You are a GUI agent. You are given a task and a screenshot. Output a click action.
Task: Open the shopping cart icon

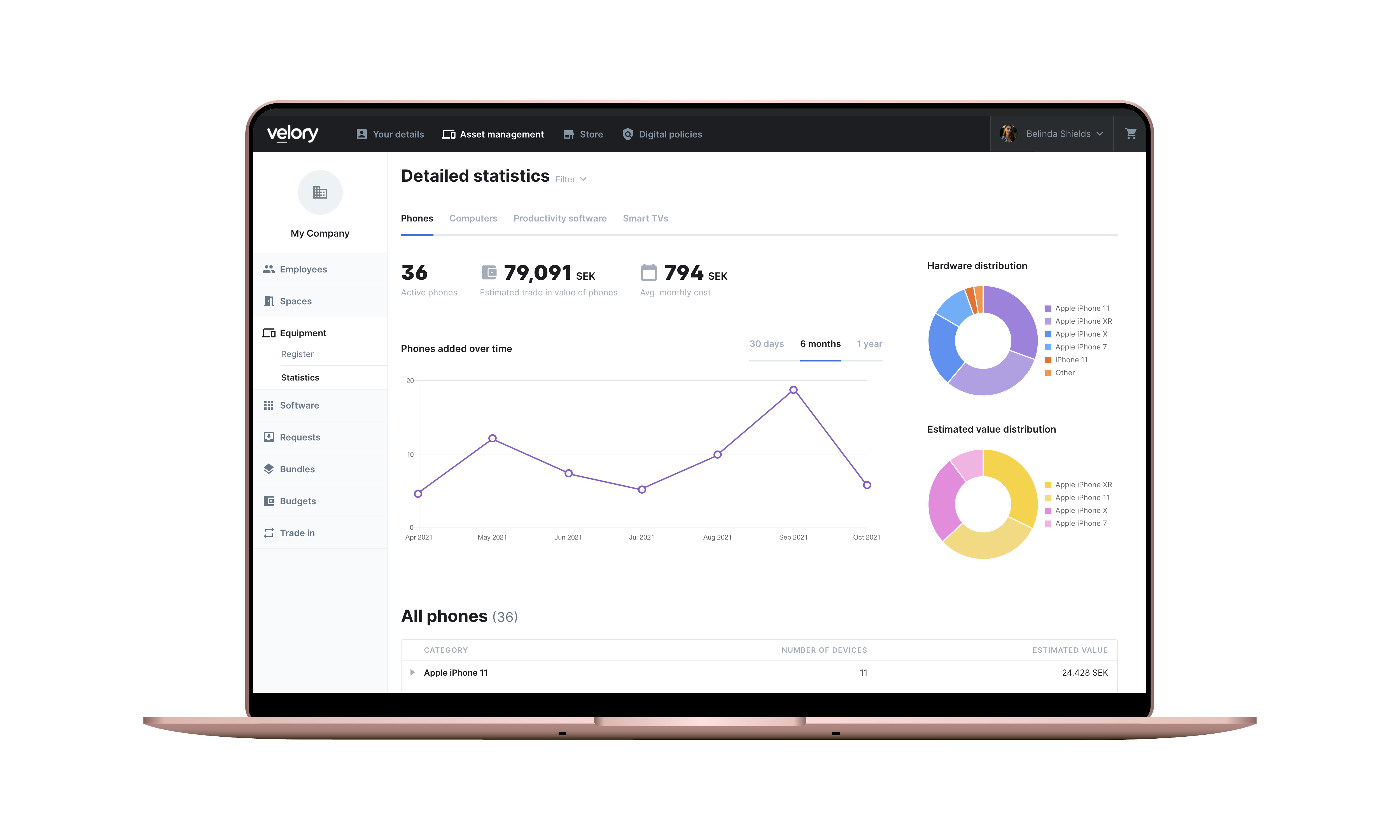[x=1131, y=134]
